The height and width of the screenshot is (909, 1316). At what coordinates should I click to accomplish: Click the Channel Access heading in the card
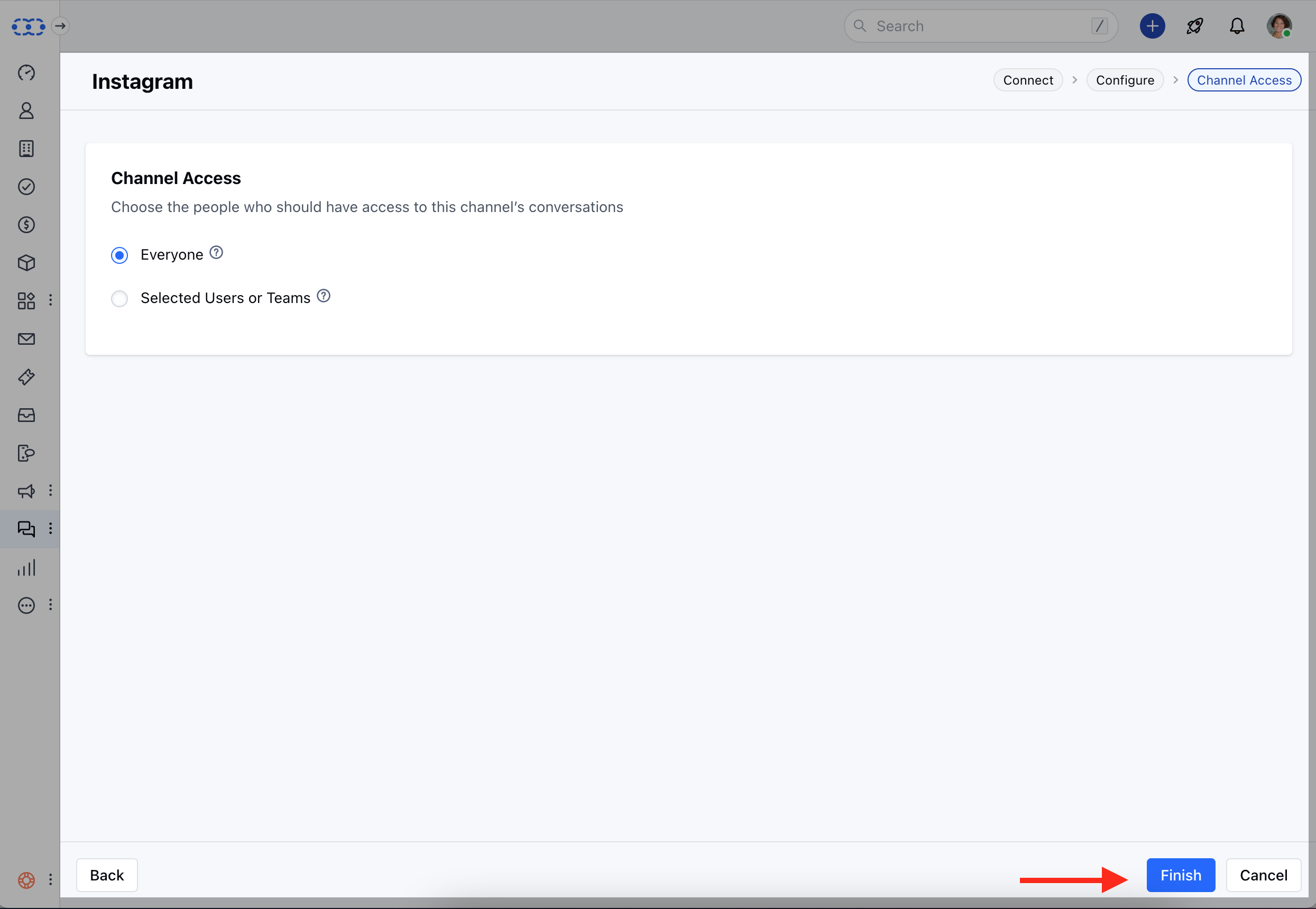coord(176,178)
